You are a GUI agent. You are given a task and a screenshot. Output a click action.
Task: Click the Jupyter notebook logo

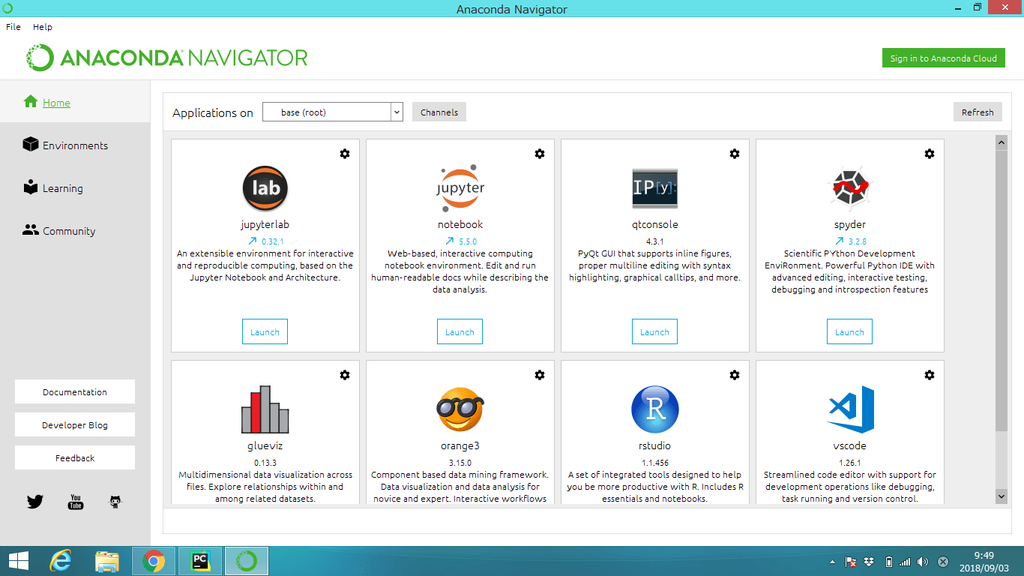click(x=460, y=188)
